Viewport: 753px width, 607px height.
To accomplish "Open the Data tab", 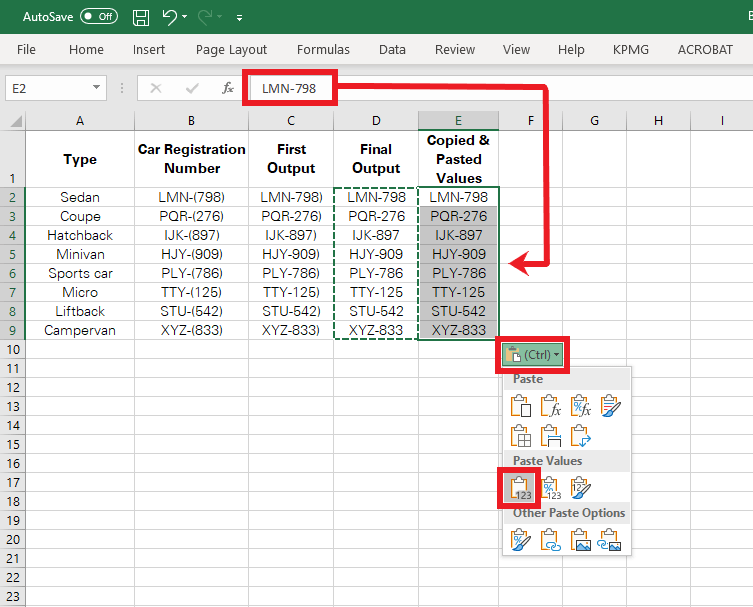I will point(392,49).
